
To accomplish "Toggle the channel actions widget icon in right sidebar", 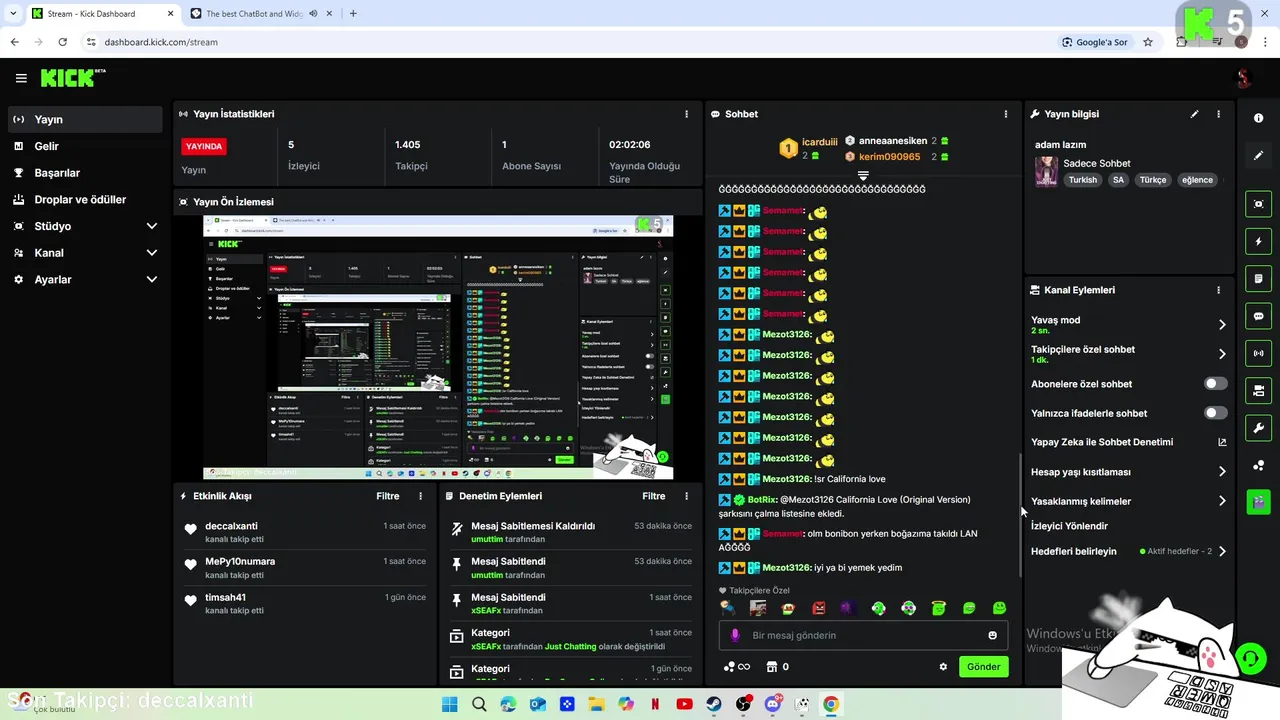I will click(1258, 390).
